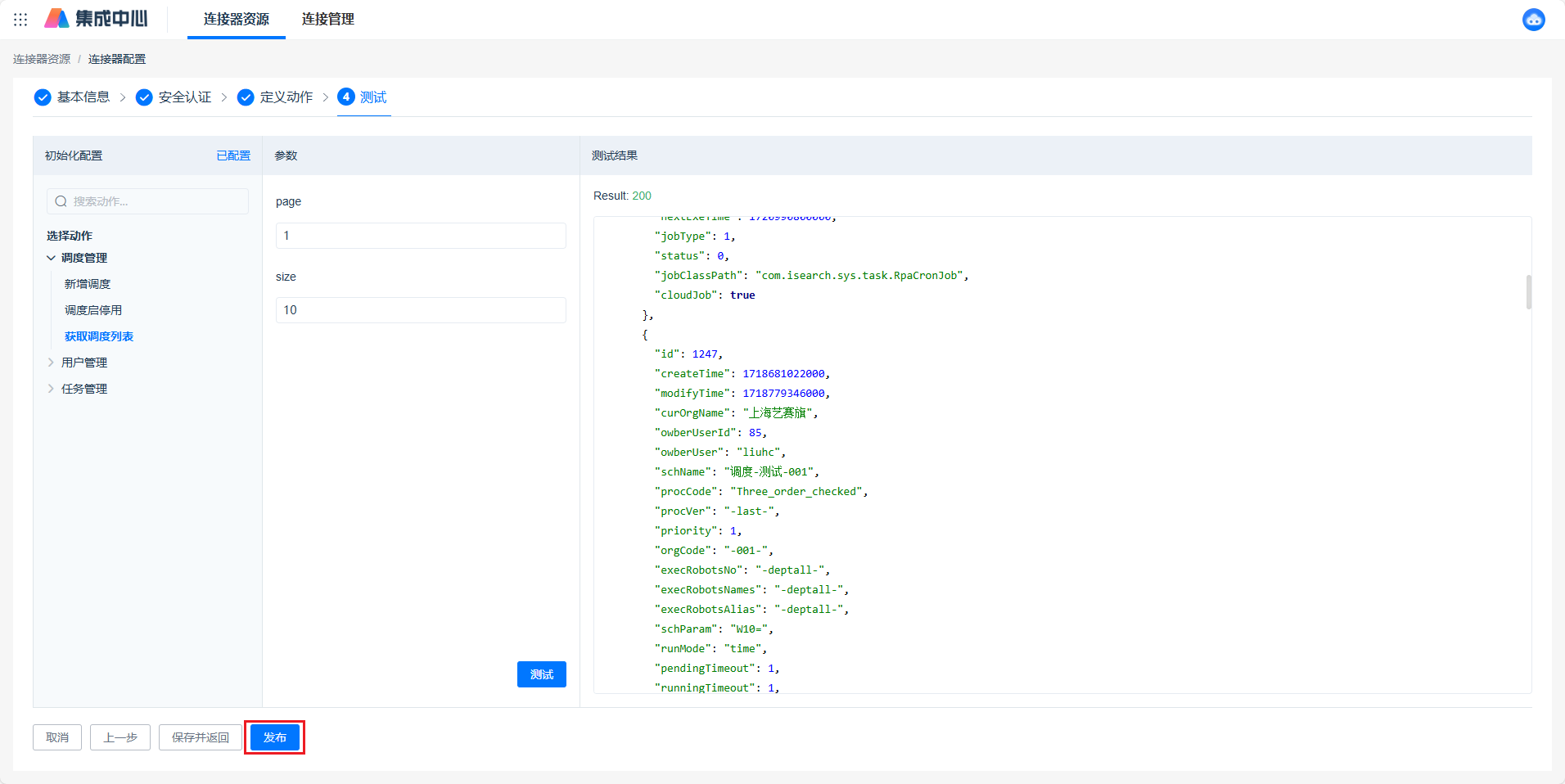1565x784 pixels.
Task: Expand the 任务管理 group chevron
Action: [51, 389]
